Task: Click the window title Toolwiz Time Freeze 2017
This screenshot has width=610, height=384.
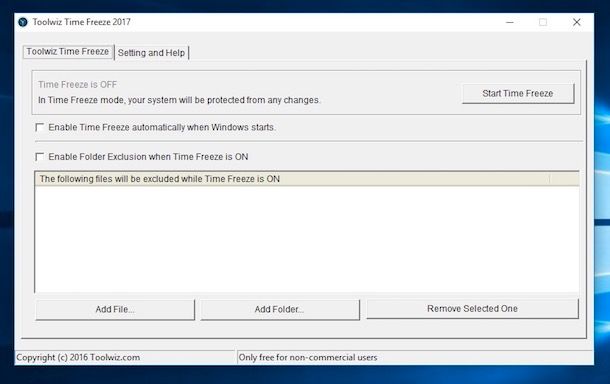Action: [x=81, y=22]
